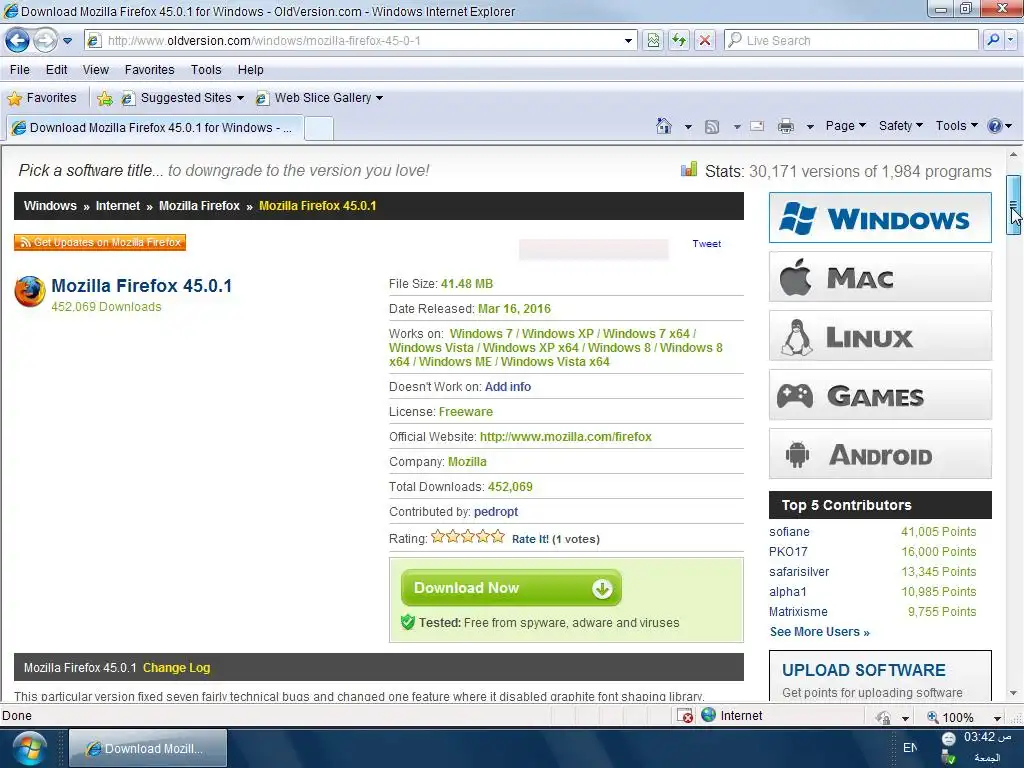This screenshot has height=768, width=1024.
Task: Open the mozilla.com/firefox official website link
Action: point(566,437)
